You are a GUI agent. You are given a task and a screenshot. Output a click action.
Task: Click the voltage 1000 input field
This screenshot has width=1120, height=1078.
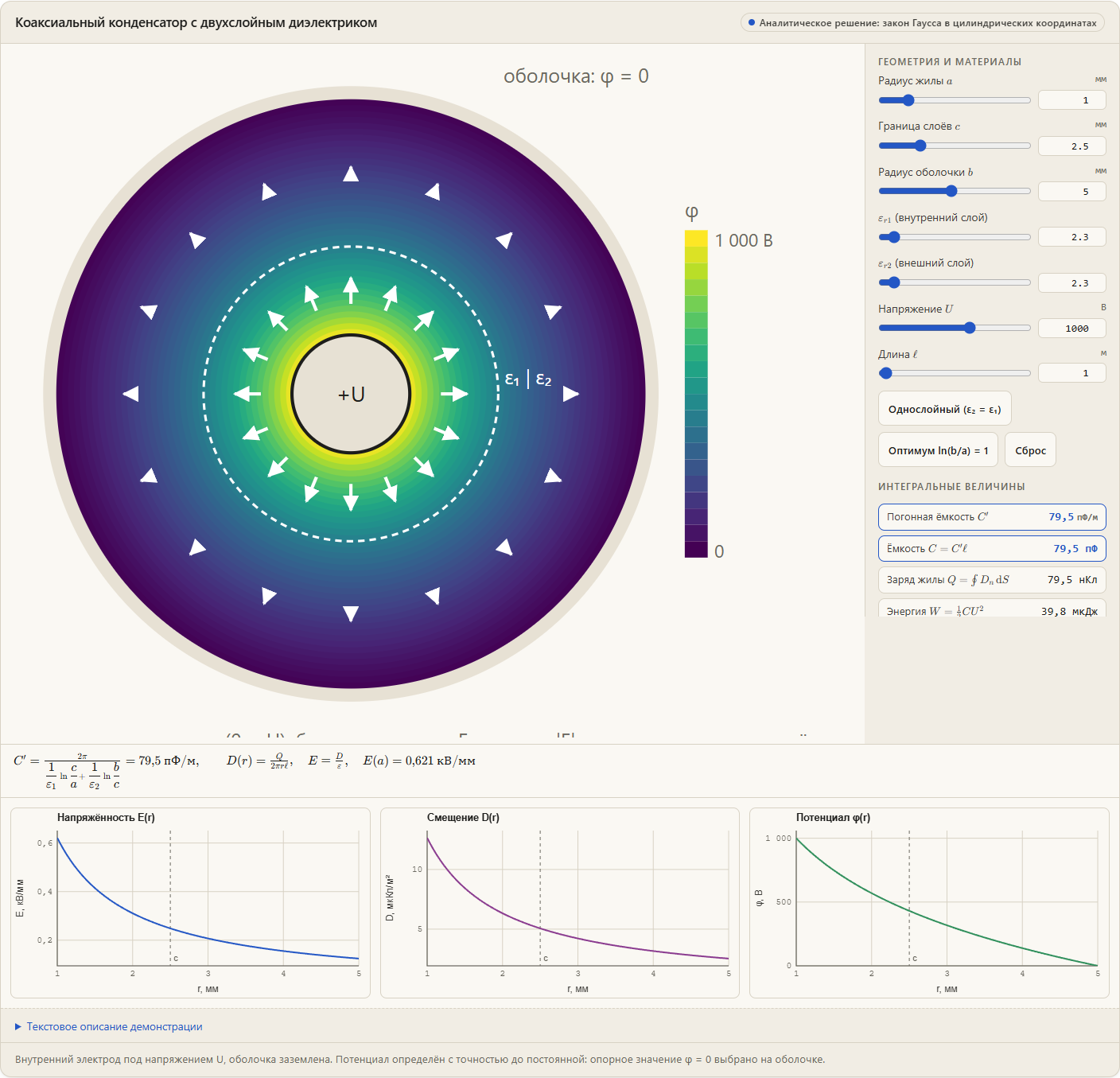[x=1072, y=328]
